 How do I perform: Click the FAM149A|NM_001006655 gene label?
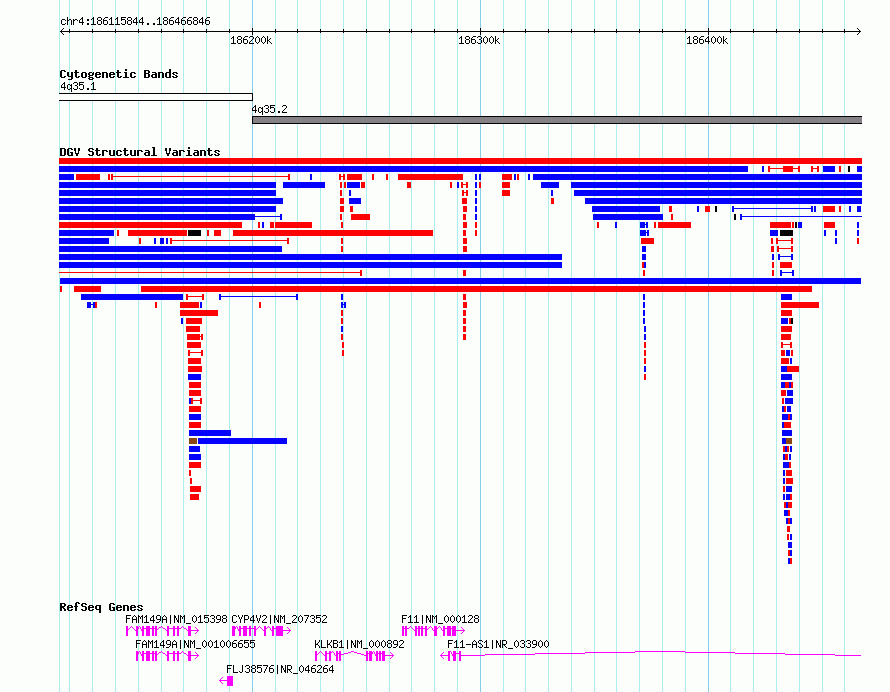195,644
